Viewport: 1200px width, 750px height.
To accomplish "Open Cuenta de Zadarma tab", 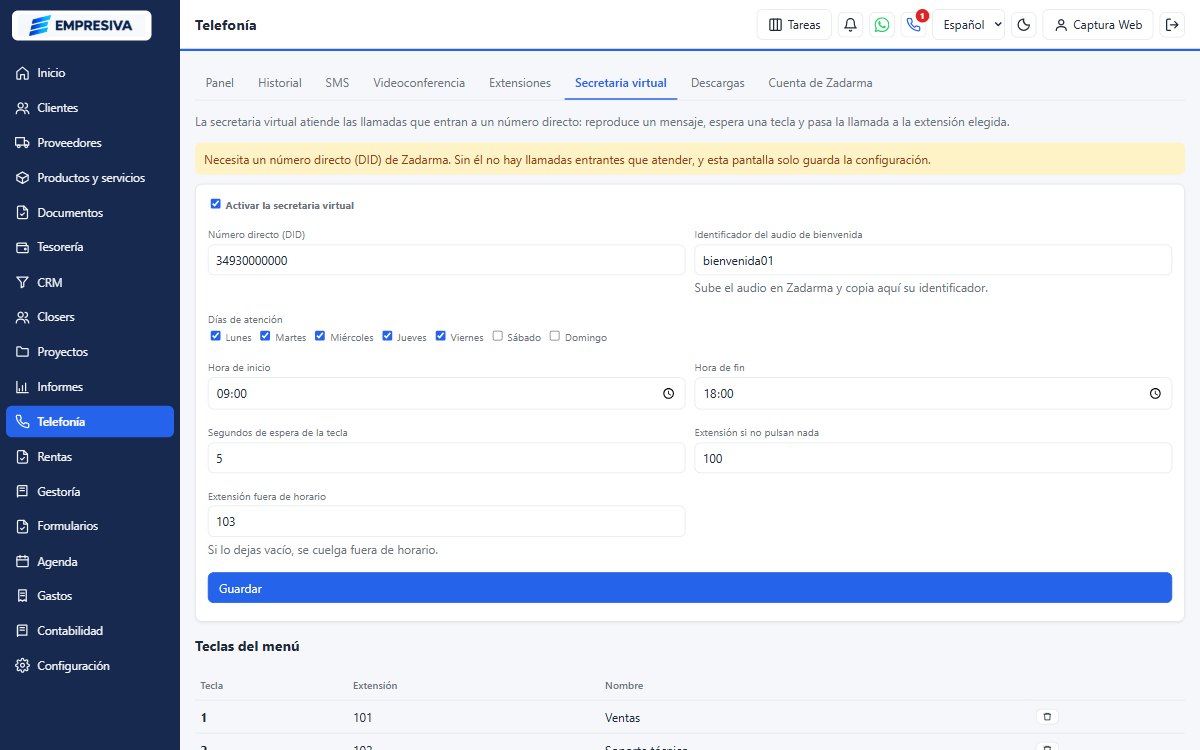I will click(820, 83).
